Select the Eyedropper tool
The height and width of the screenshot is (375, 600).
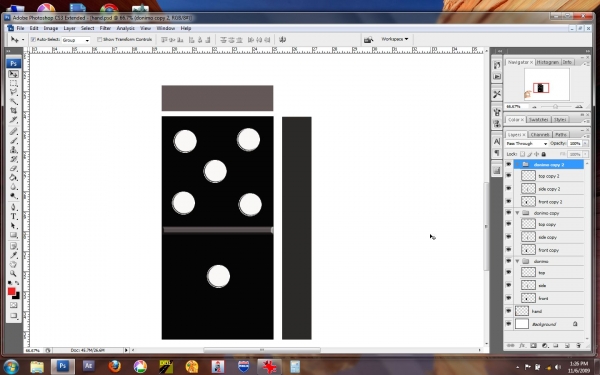(13, 255)
